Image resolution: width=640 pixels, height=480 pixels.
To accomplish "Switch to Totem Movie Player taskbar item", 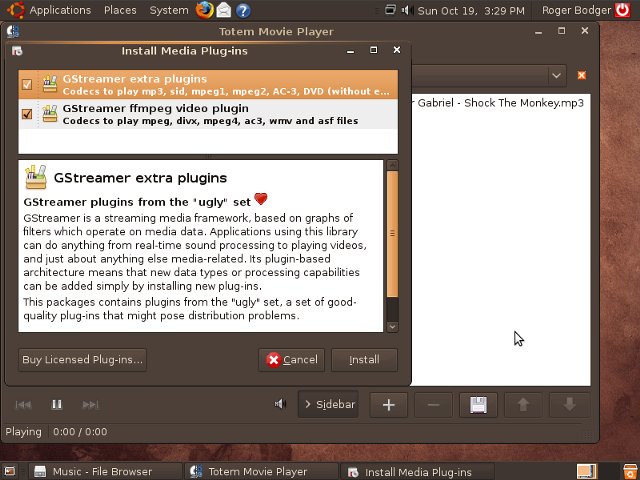I will (x=261, y=472).
